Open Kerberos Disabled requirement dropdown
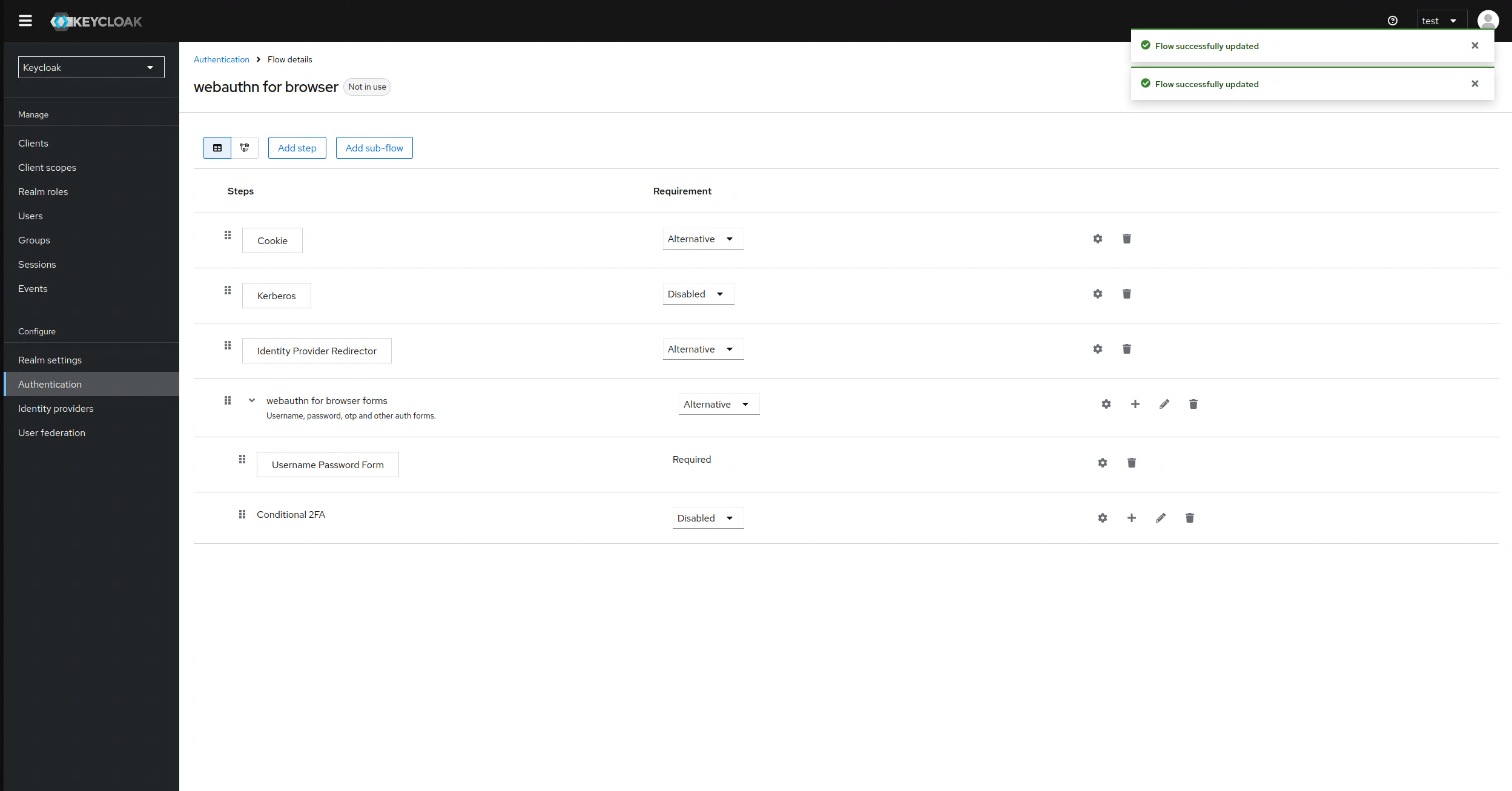Screen dimensions: 1512x791 (698, 294)
